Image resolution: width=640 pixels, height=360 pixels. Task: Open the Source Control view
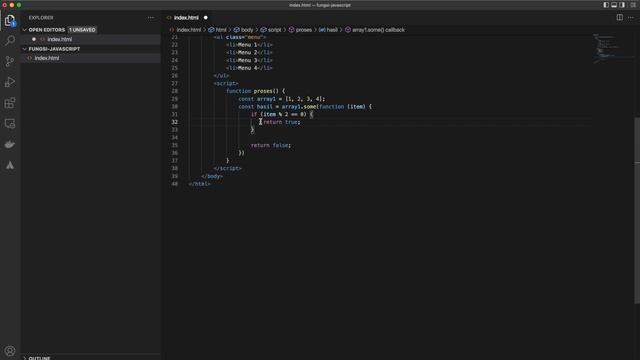pos(10,61)
